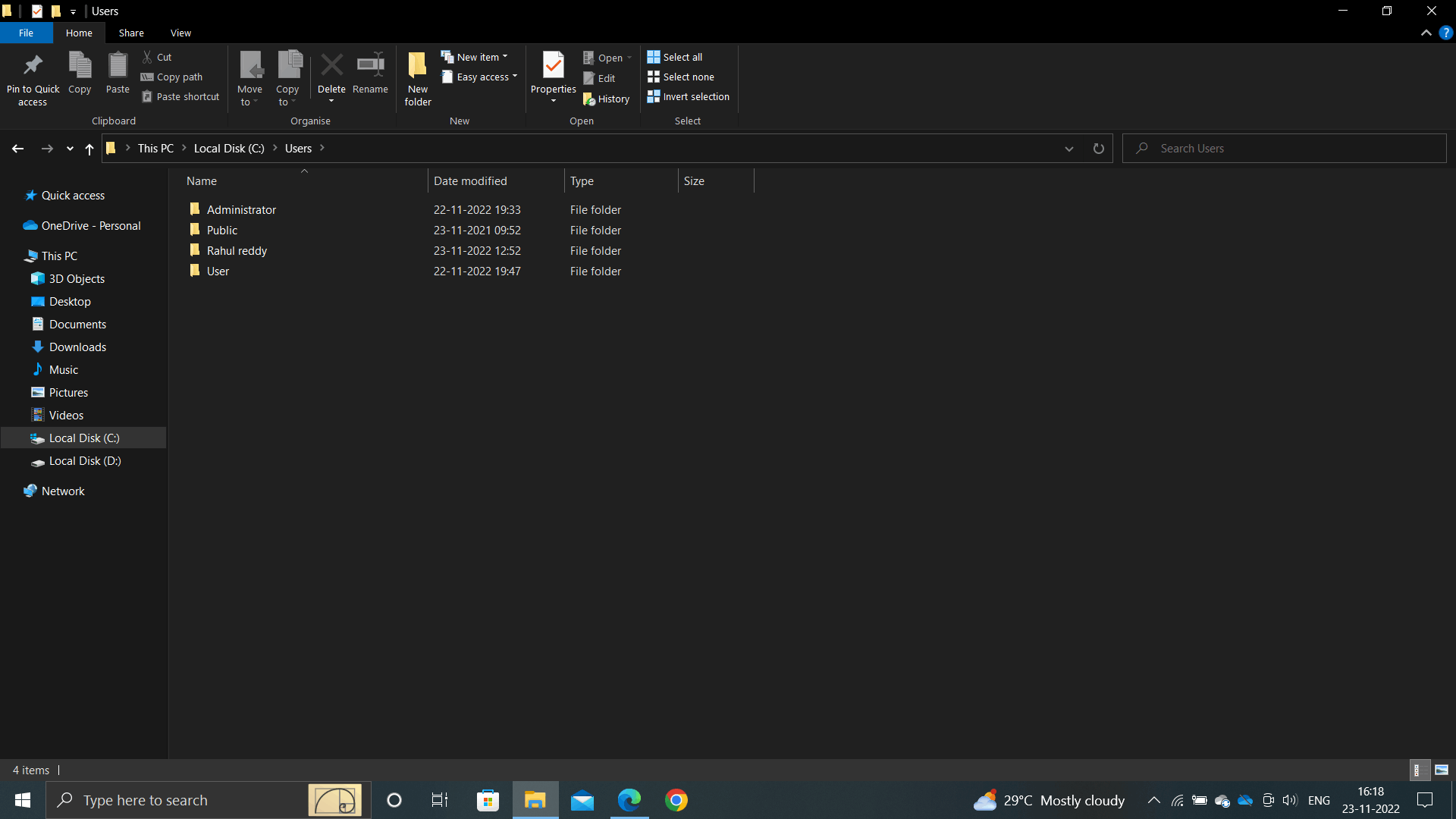Open Quick access in navigation pane
Image resolution: width=1456 pixels, height=819 pixels.
coord(73,195)
